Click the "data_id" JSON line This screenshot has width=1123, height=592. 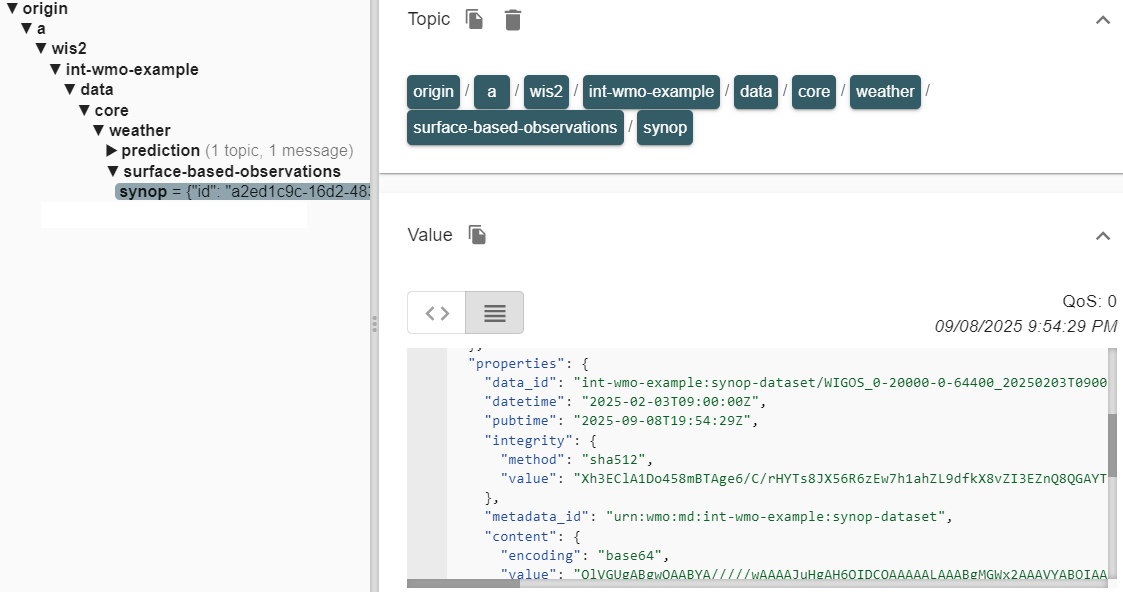click(796, 383)
